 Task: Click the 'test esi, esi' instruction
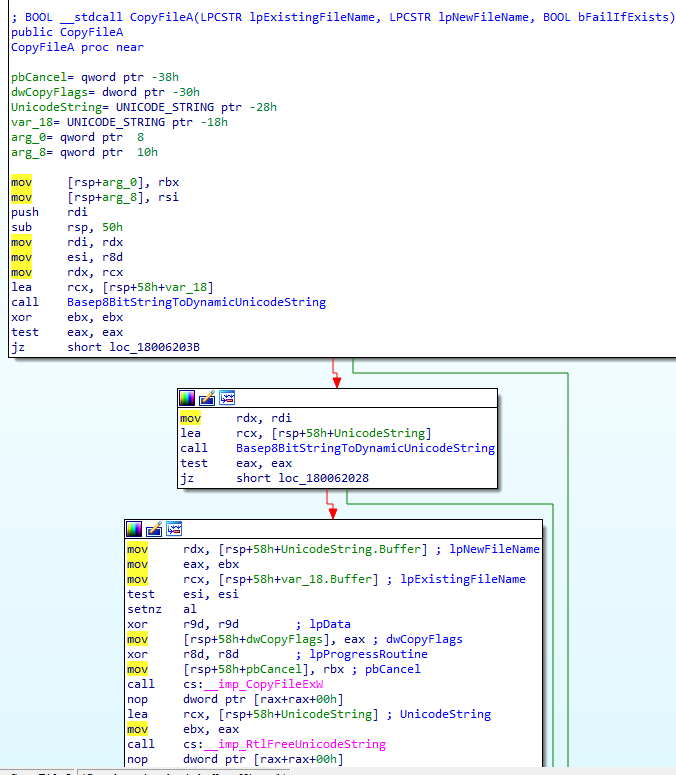pos(183,594)
